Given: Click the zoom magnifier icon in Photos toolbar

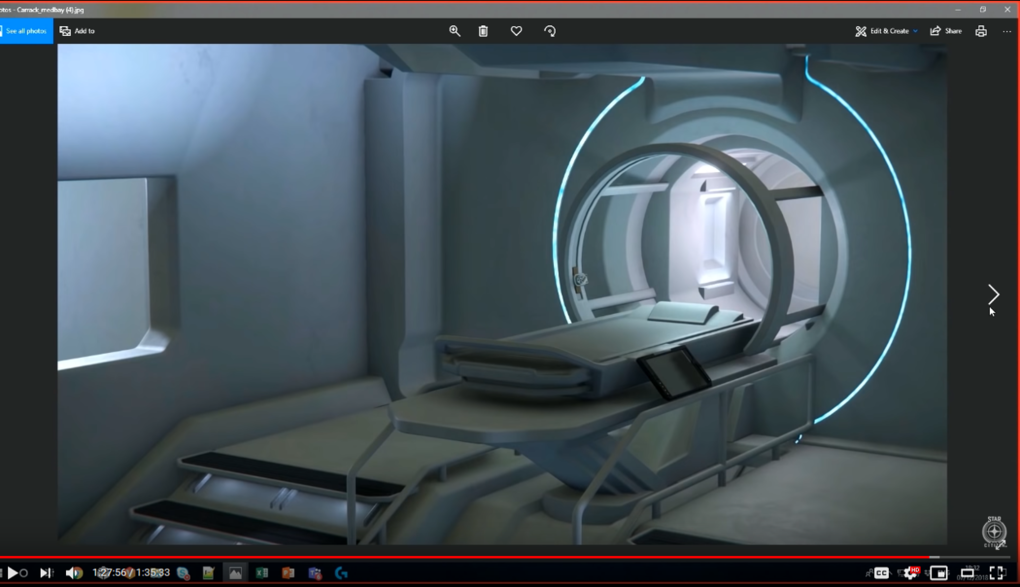Looking at the screenshot, I should 455,31.
